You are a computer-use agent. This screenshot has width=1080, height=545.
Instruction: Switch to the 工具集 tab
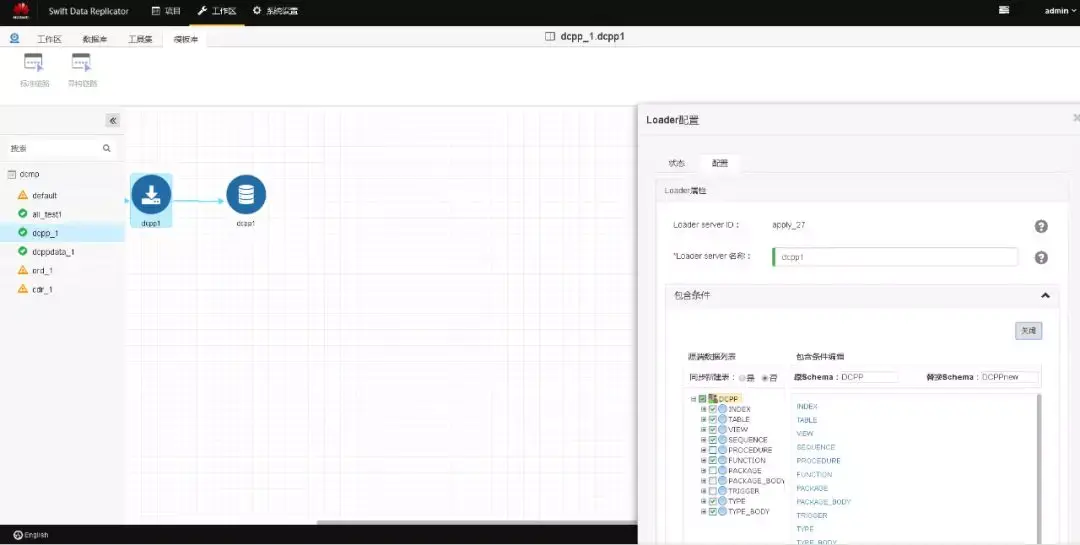[141, 39]
